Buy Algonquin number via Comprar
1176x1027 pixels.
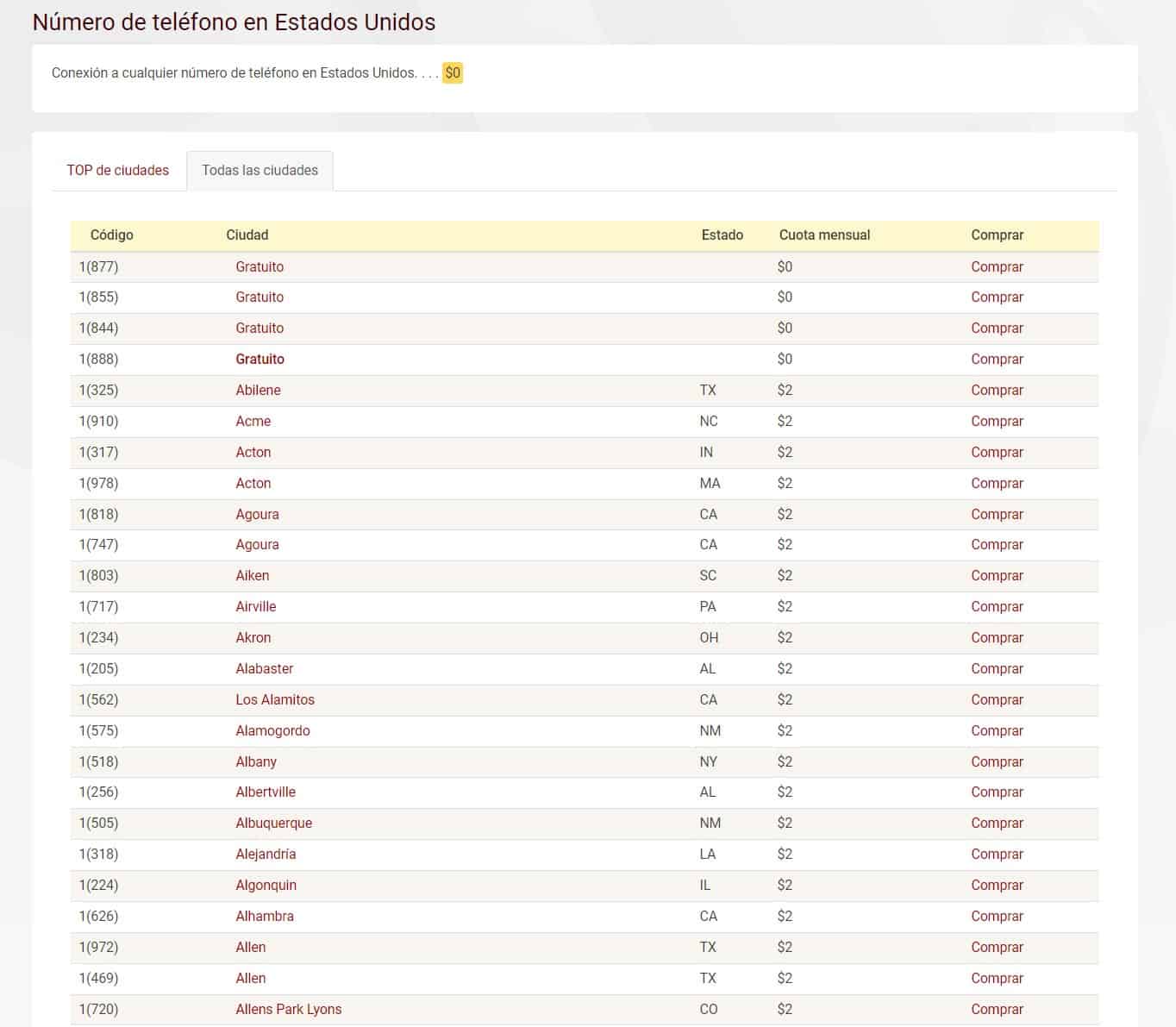997,885
